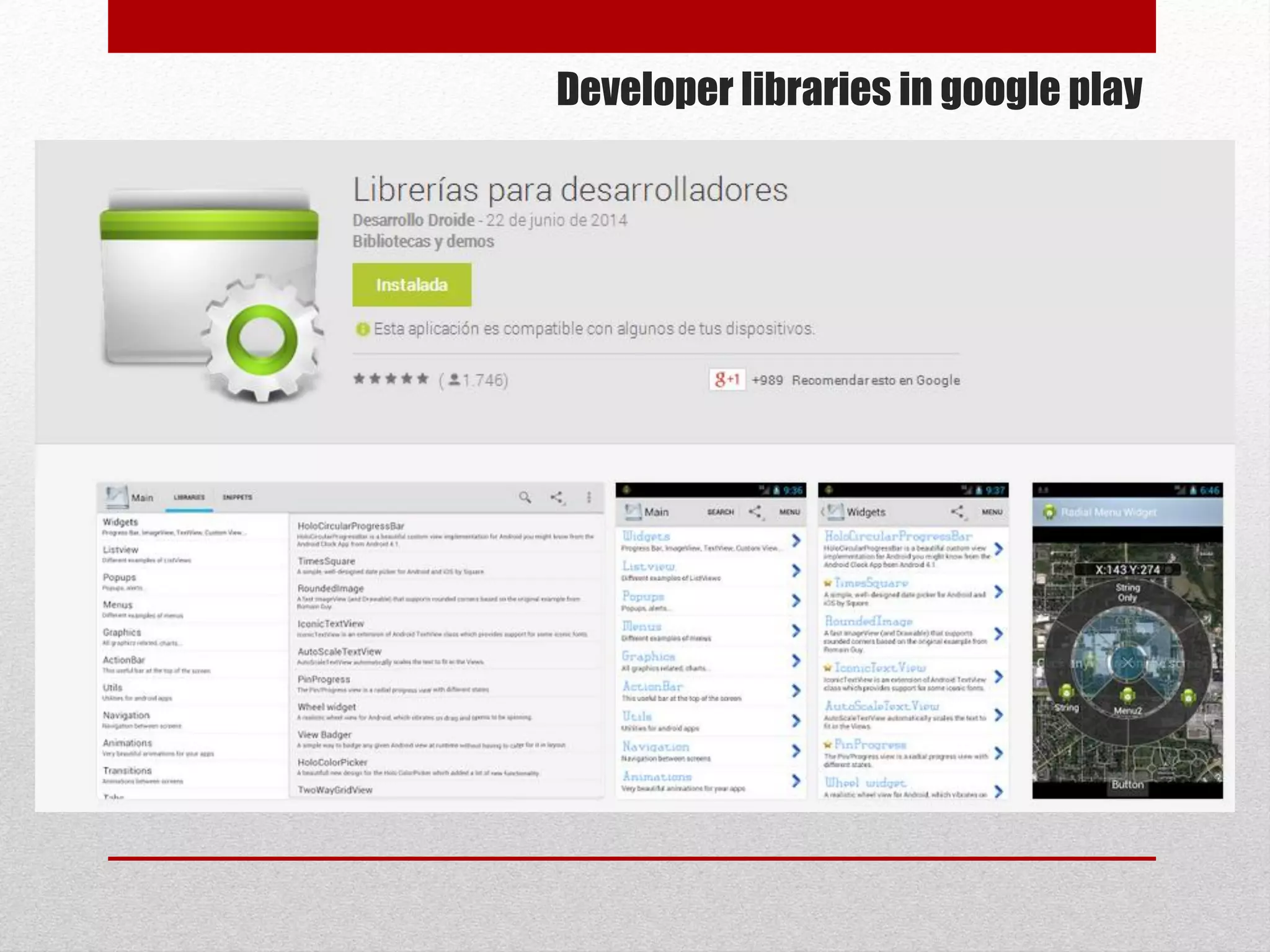Close the radial menu center X
1270x952 pixels.
(x=1127, y=663)
